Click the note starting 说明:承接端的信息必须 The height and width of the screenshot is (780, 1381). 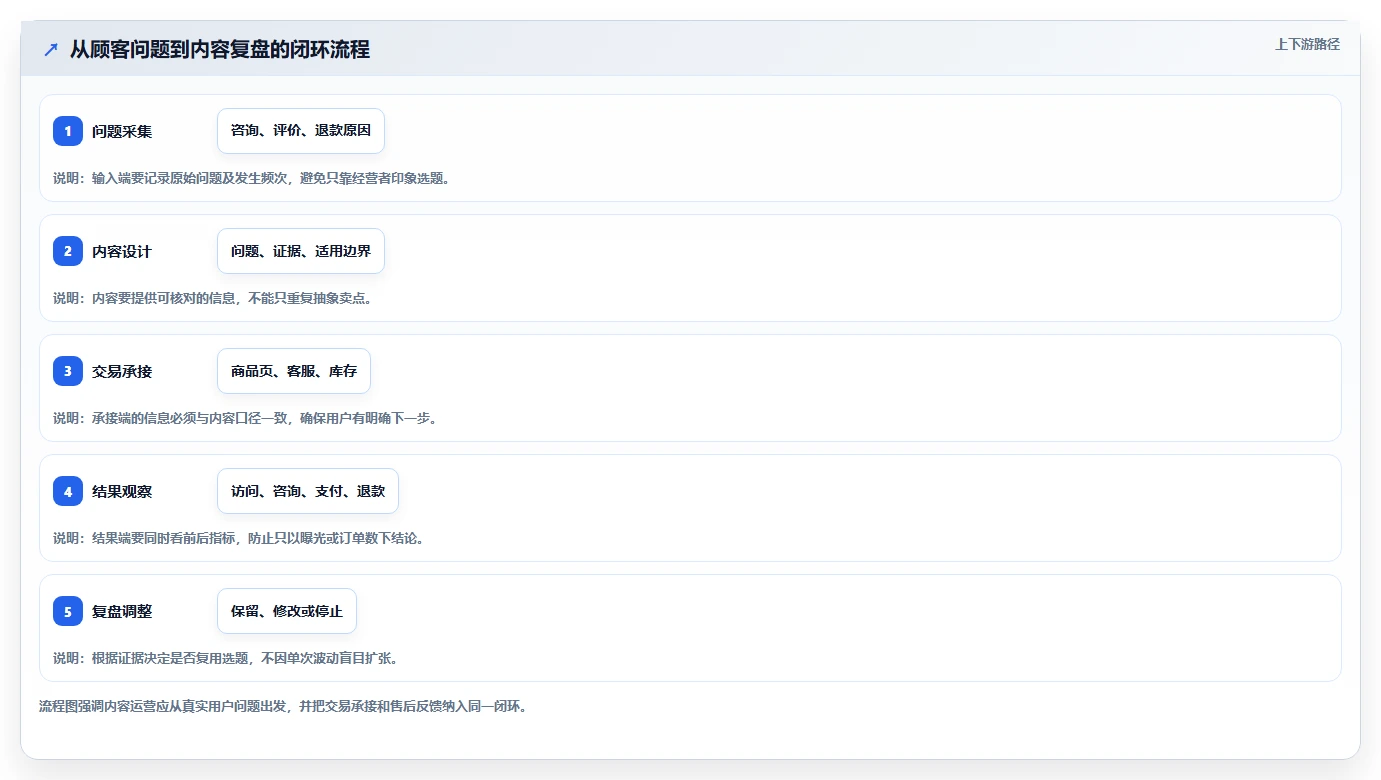pyautogui.click(x=245, y=418)
